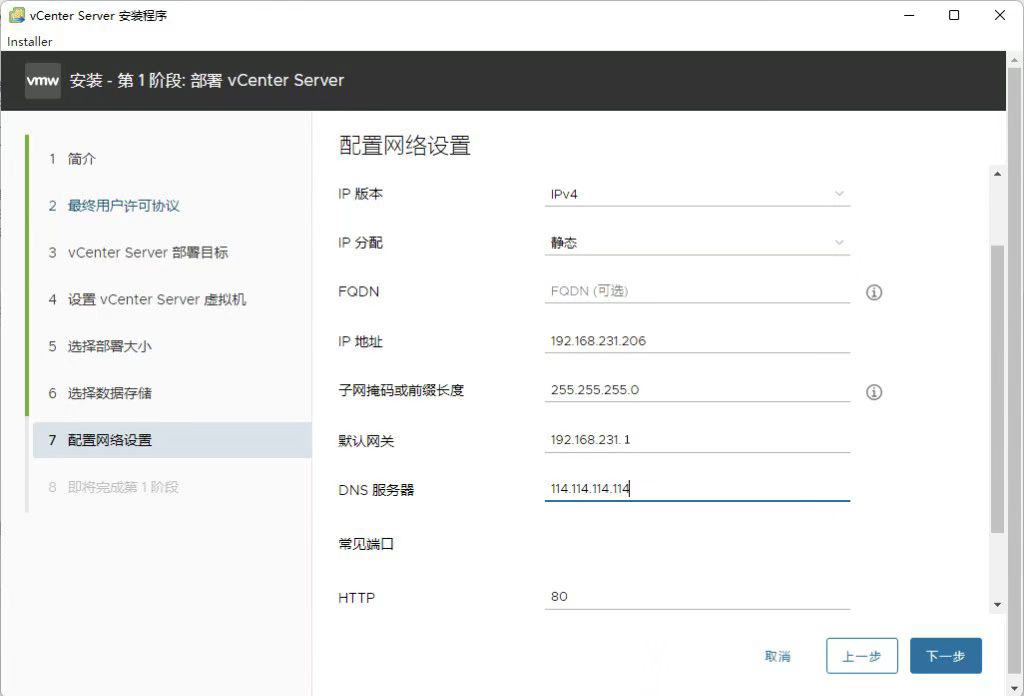Click the IP 分配 label

pos(360,243)
